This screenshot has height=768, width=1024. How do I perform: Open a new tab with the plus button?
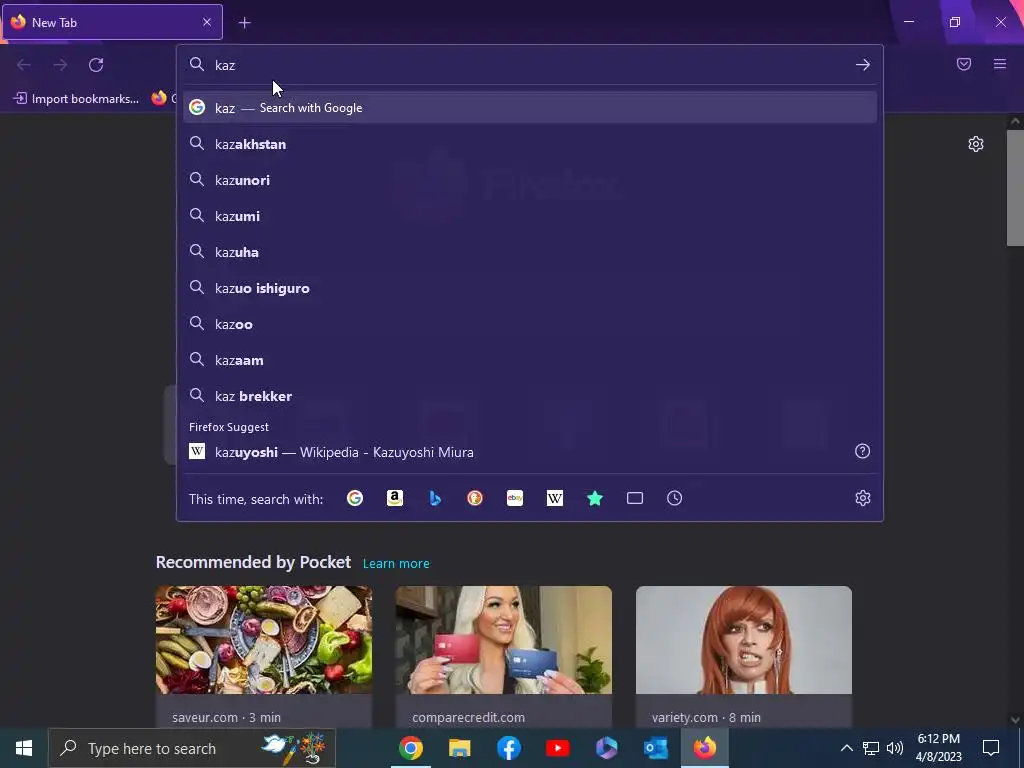244,23
